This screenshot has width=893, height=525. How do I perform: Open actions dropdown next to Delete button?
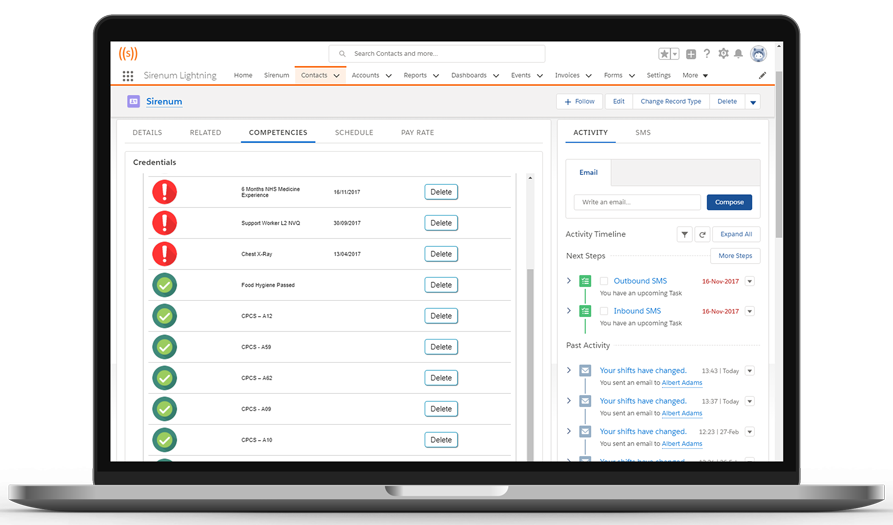[753, 102]
